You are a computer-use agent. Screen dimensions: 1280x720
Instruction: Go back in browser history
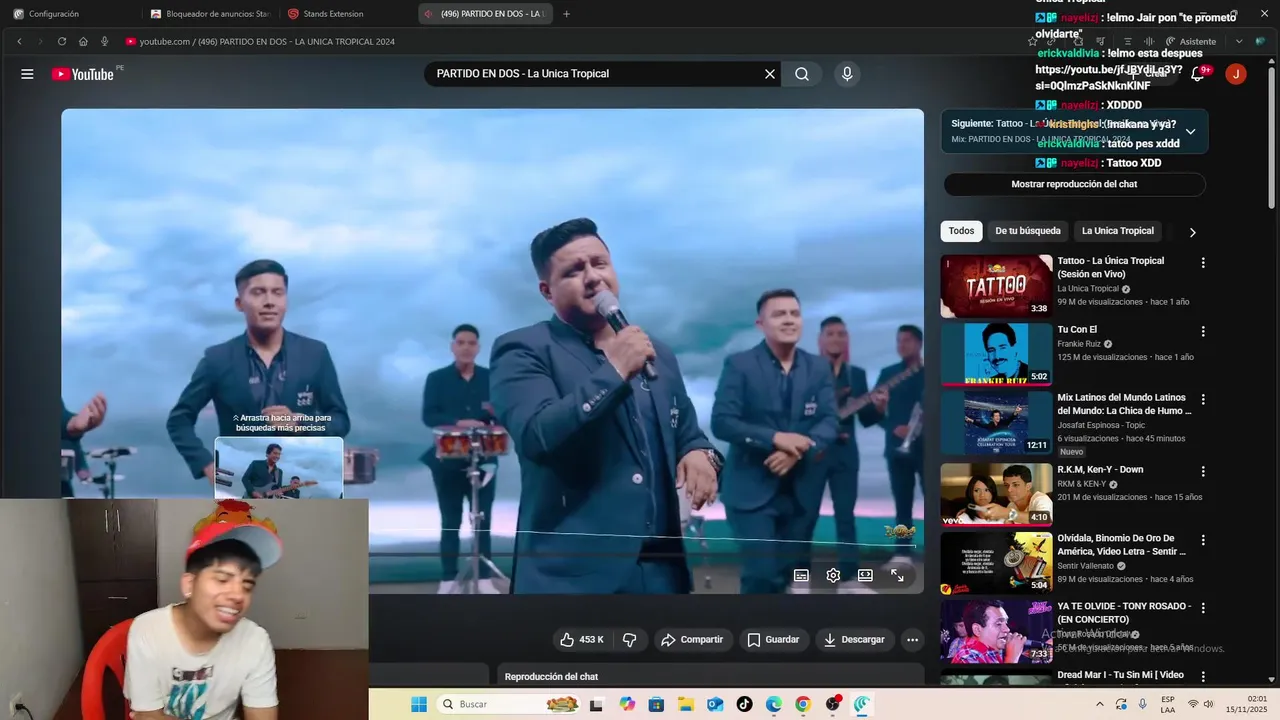click(x=19, y=41)
